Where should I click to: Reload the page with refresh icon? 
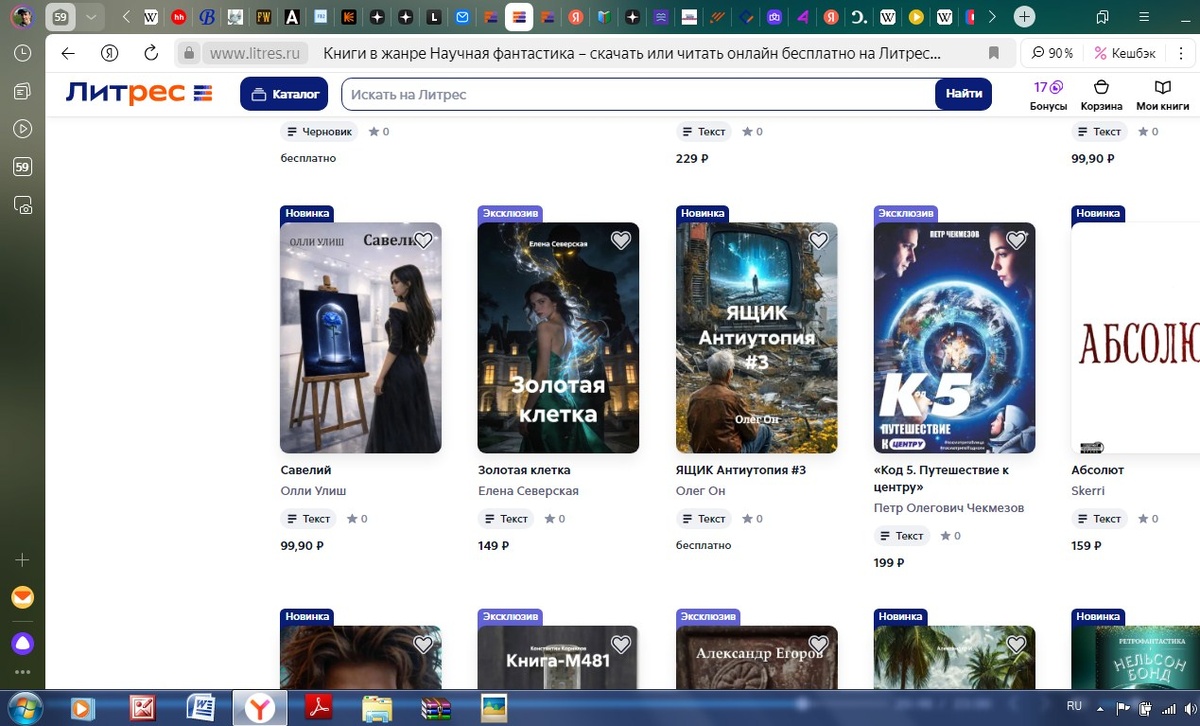[x=151, y=53]
